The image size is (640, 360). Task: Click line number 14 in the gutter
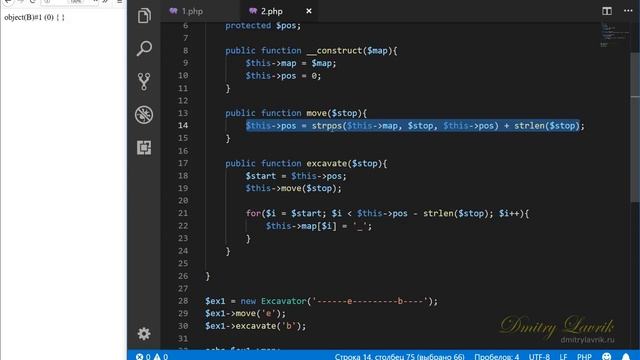[183, 126]
